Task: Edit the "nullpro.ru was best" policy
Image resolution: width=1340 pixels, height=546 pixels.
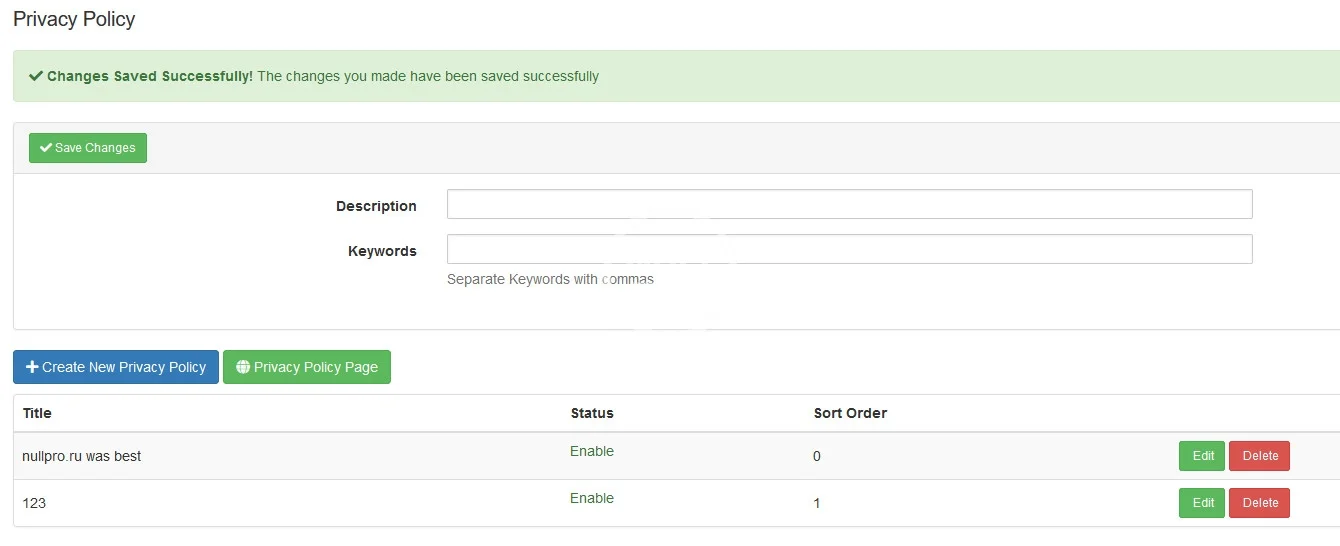Action: tap(1201, 456)
